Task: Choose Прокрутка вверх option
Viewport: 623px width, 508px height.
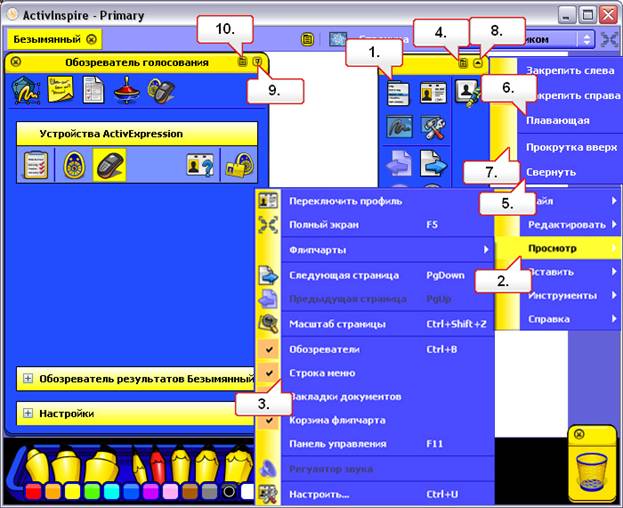Action: (x=570, y=147)
